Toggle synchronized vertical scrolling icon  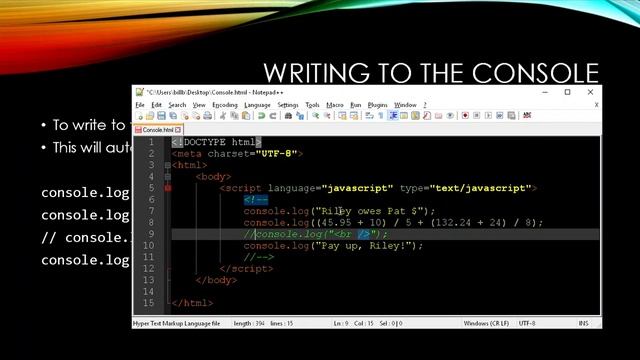click(x=342, y=116)
